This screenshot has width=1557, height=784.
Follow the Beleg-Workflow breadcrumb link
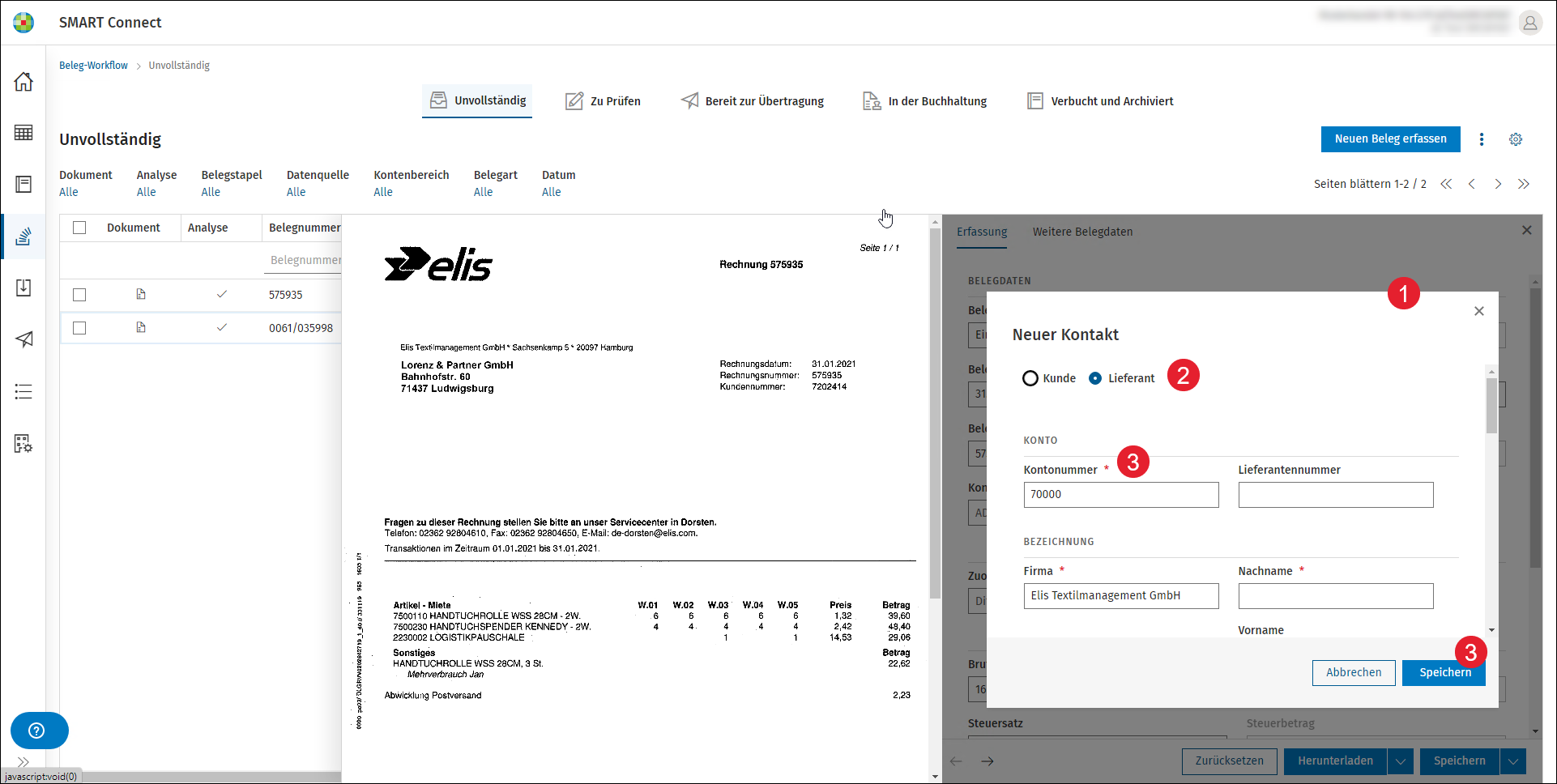(x=93, y=66)
